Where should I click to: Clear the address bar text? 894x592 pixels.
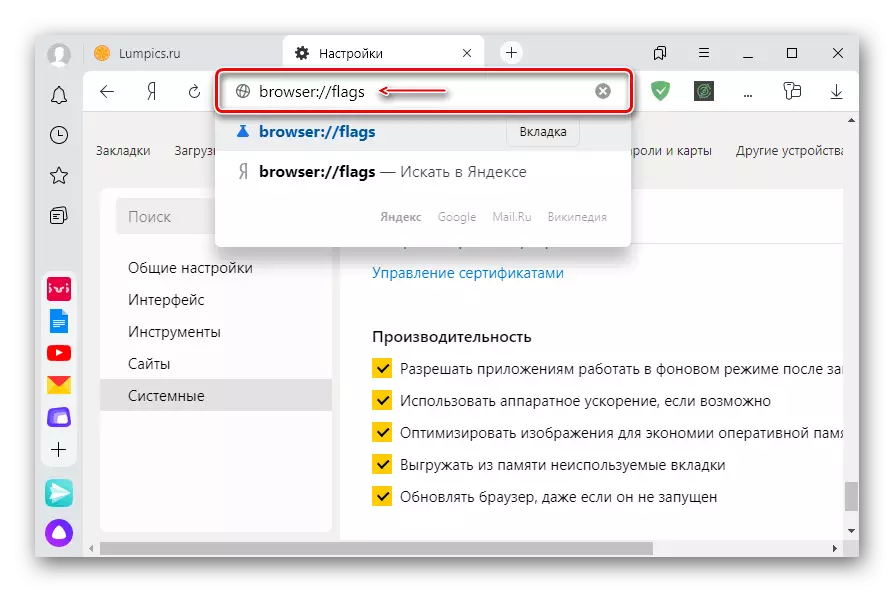[603, 91]
